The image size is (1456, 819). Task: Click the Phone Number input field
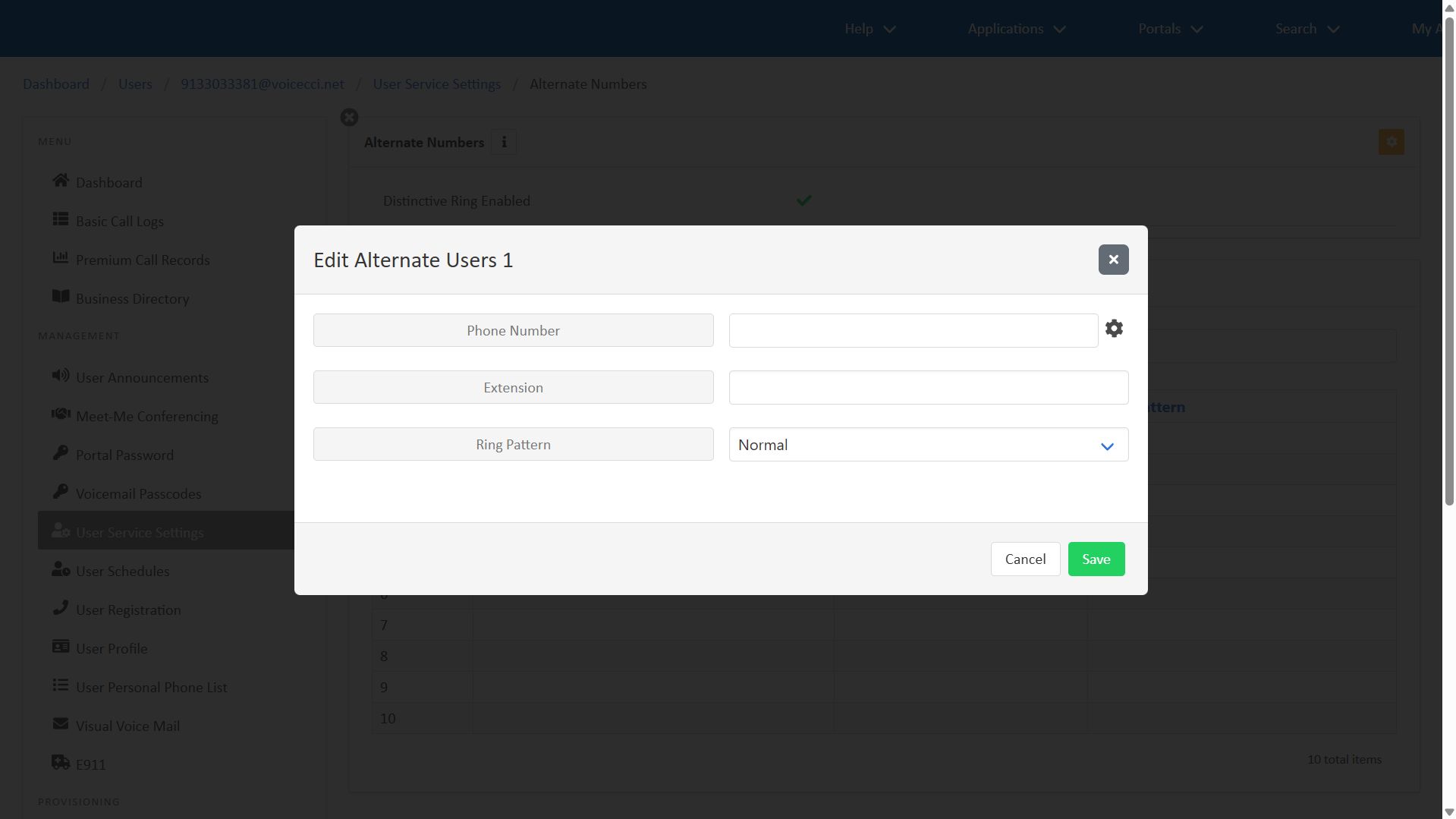click(x=913, y=331)
